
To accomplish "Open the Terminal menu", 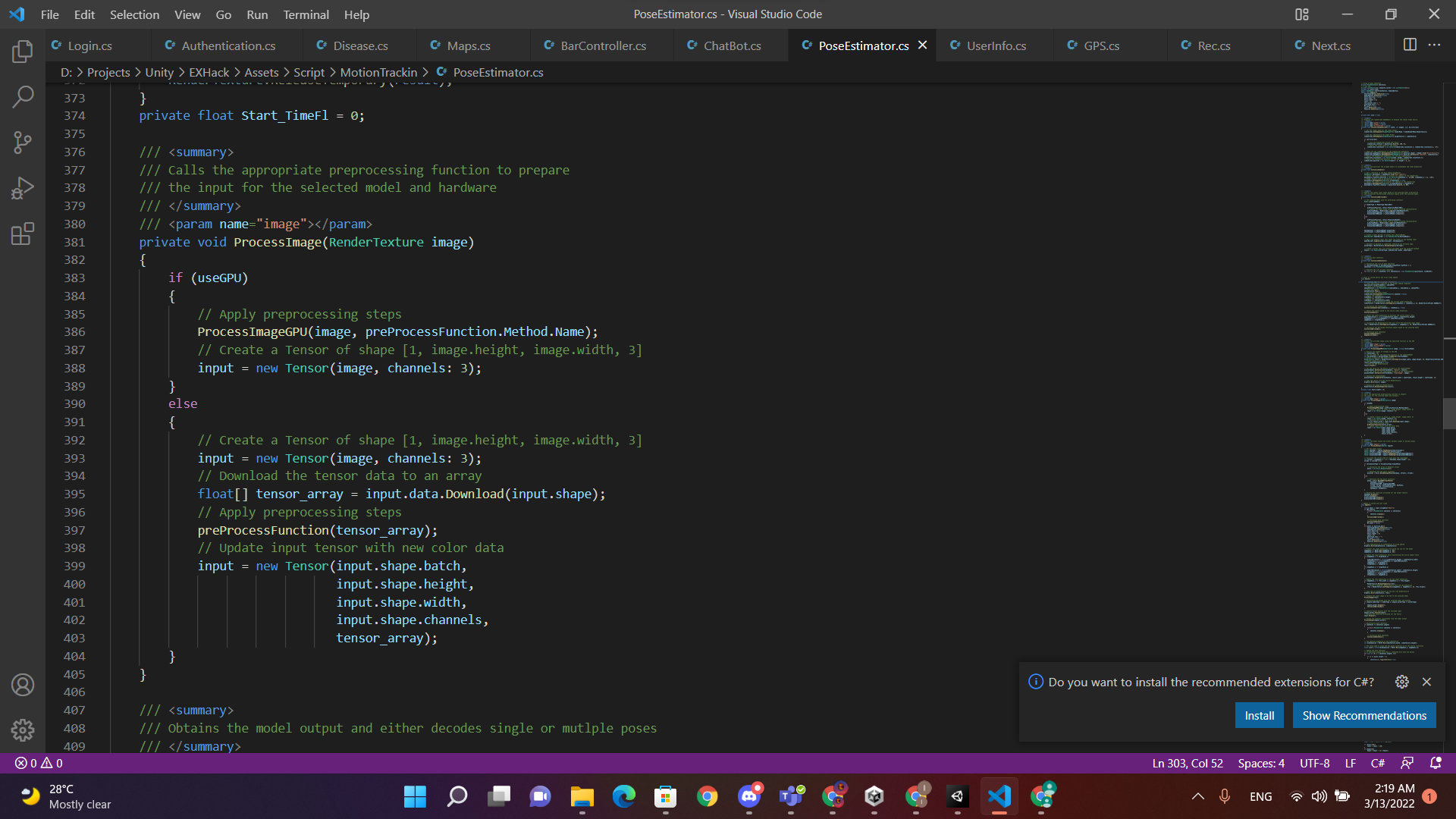I will (x=306, y=14).
